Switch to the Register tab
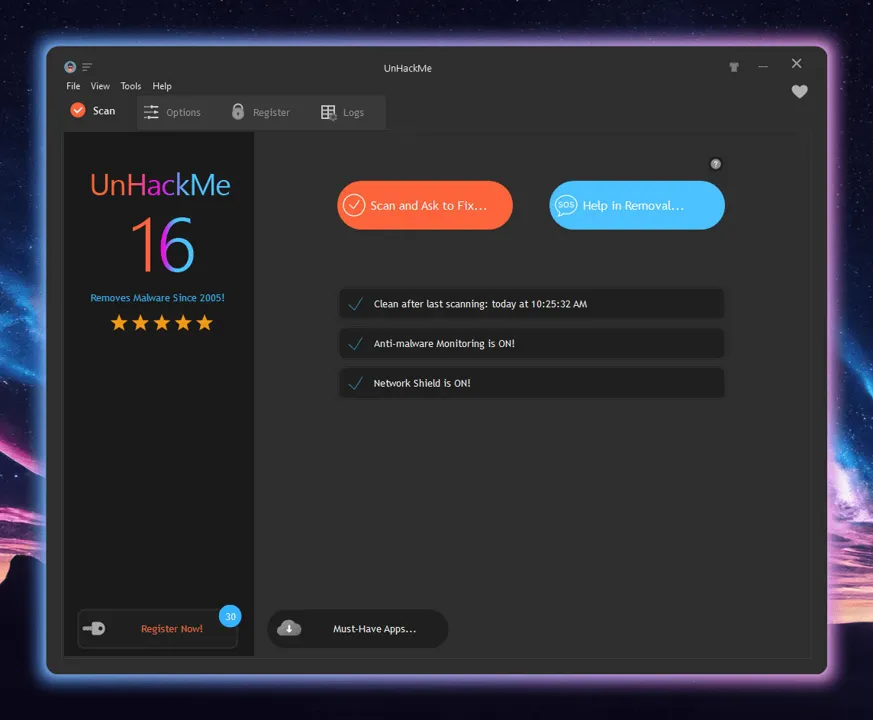 261,112
